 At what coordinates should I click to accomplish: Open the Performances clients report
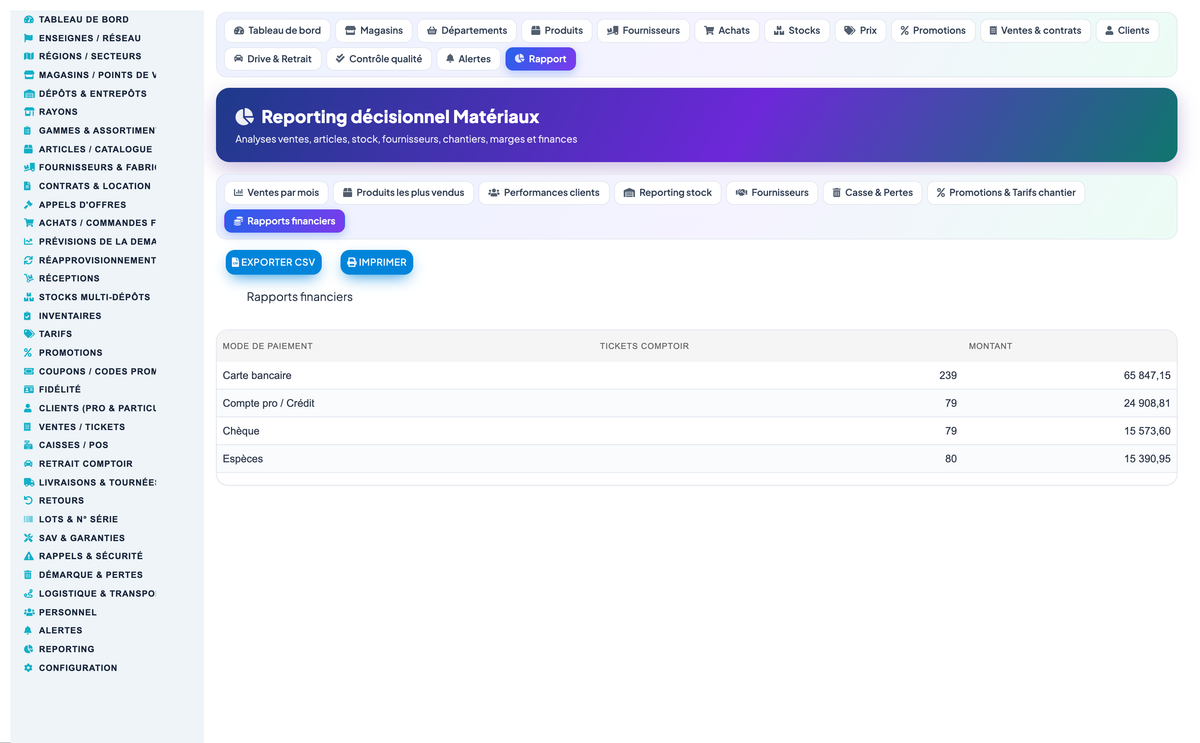[544, 192]
